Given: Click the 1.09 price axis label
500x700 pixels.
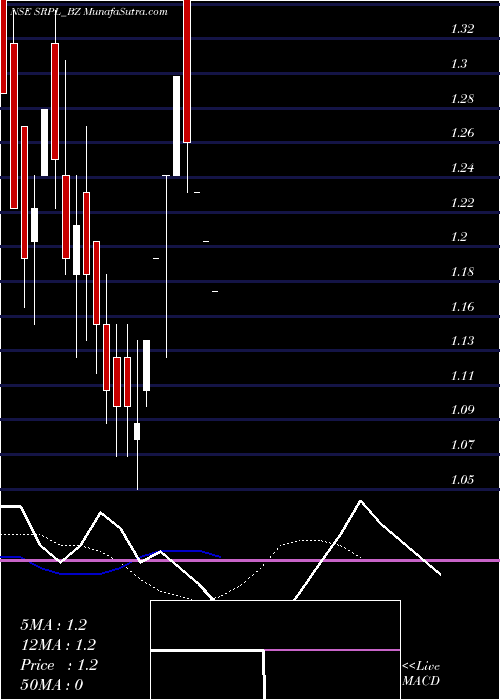Looking at the screenshot, I should coord(462,410).
